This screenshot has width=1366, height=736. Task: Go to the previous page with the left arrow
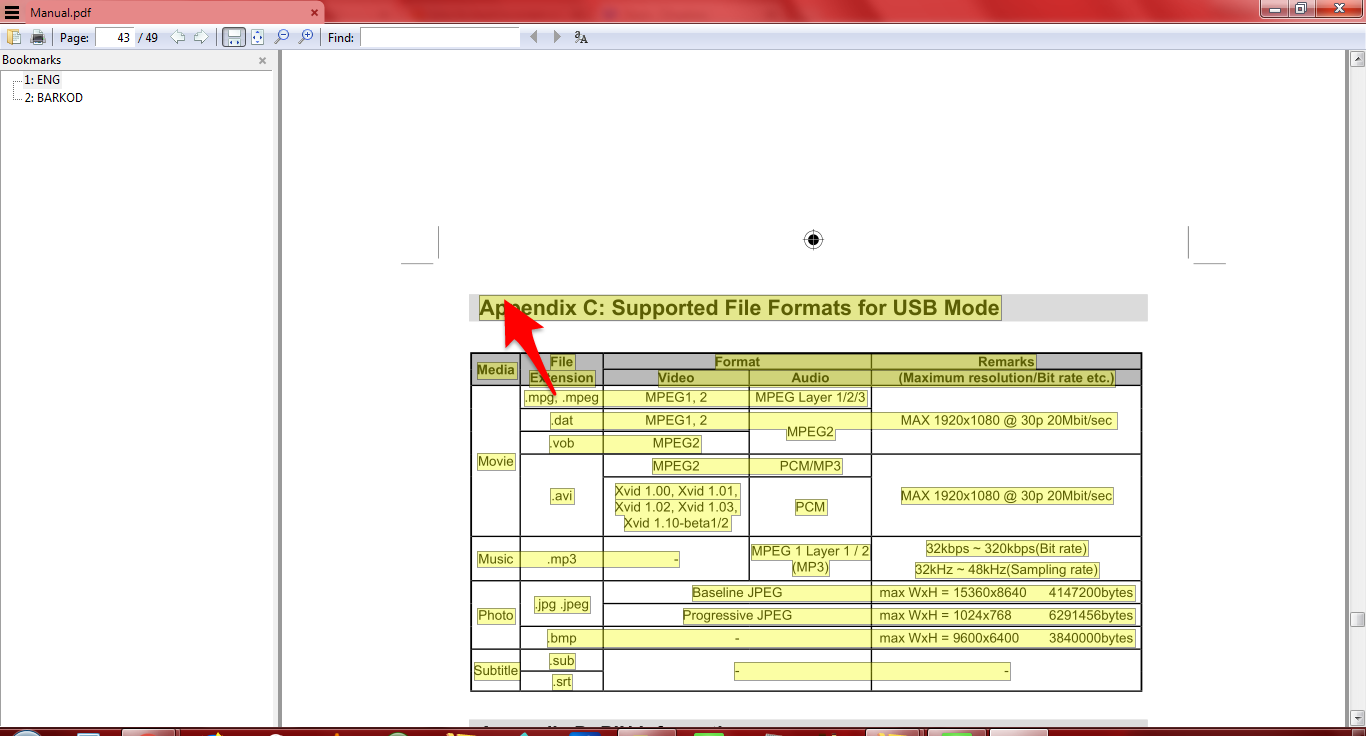pyautogui.click(x=178, y=37)
